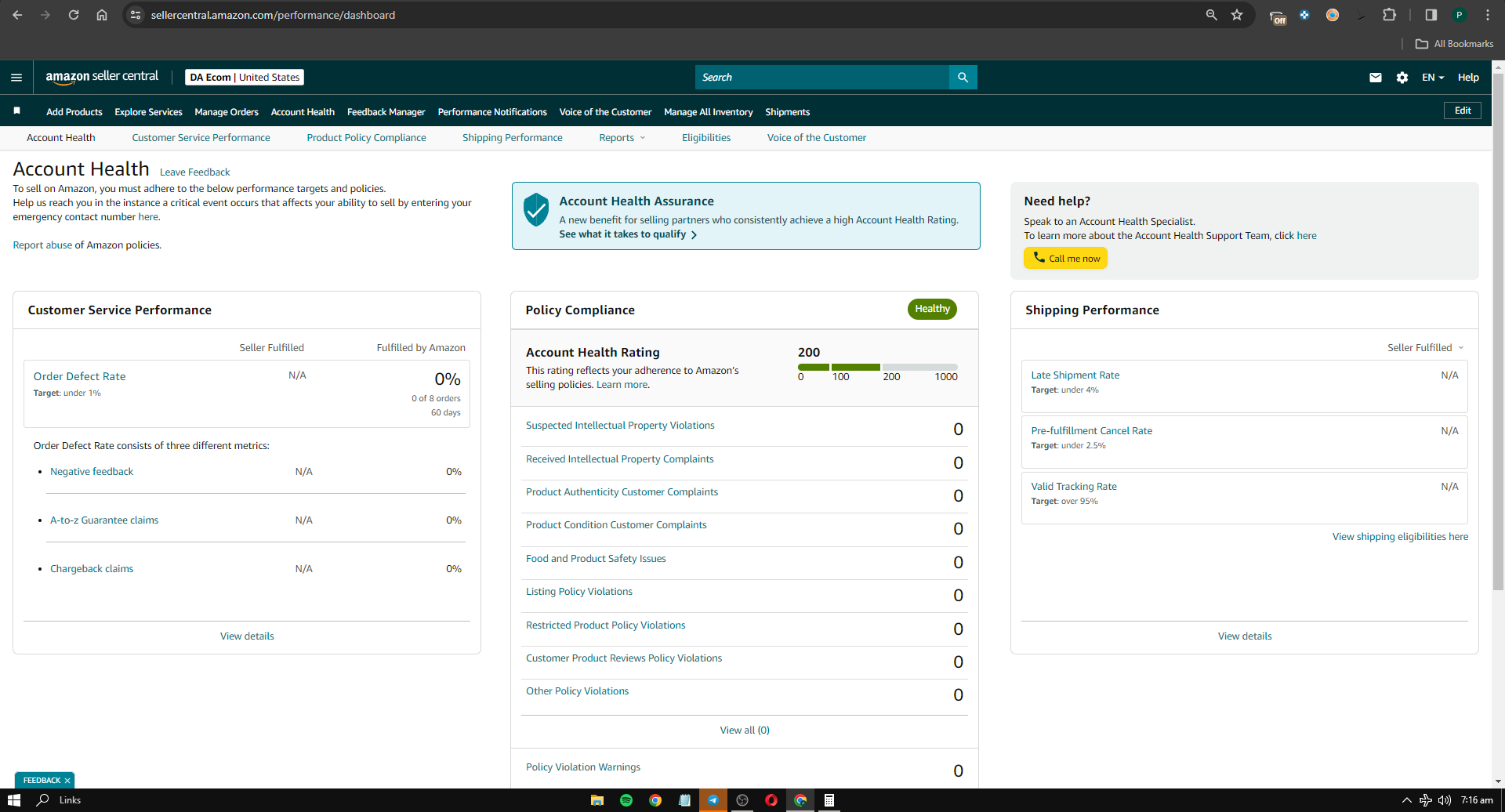Close the FEEDBACK tab with its X
Screen dimensions: 1505x812
(67, 781)
